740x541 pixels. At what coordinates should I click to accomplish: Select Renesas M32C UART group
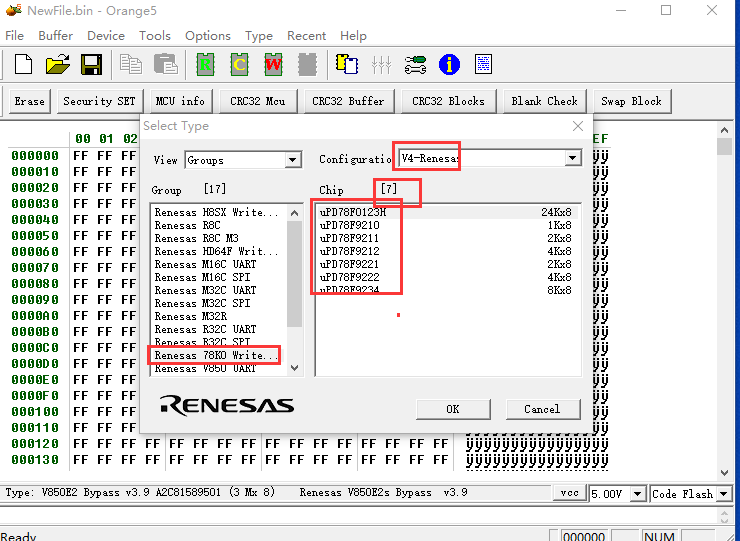pos(219,290)
